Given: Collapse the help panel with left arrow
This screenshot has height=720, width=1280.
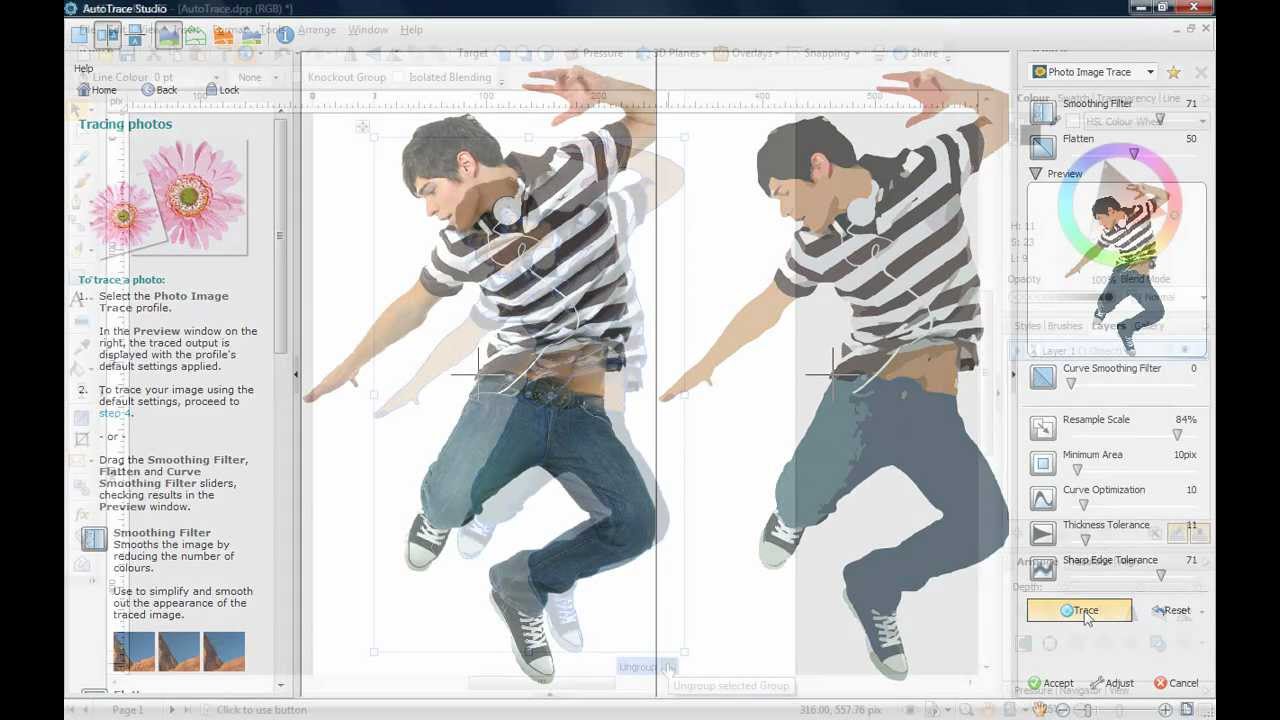Looking at the screenshot, I should [295, 374].
